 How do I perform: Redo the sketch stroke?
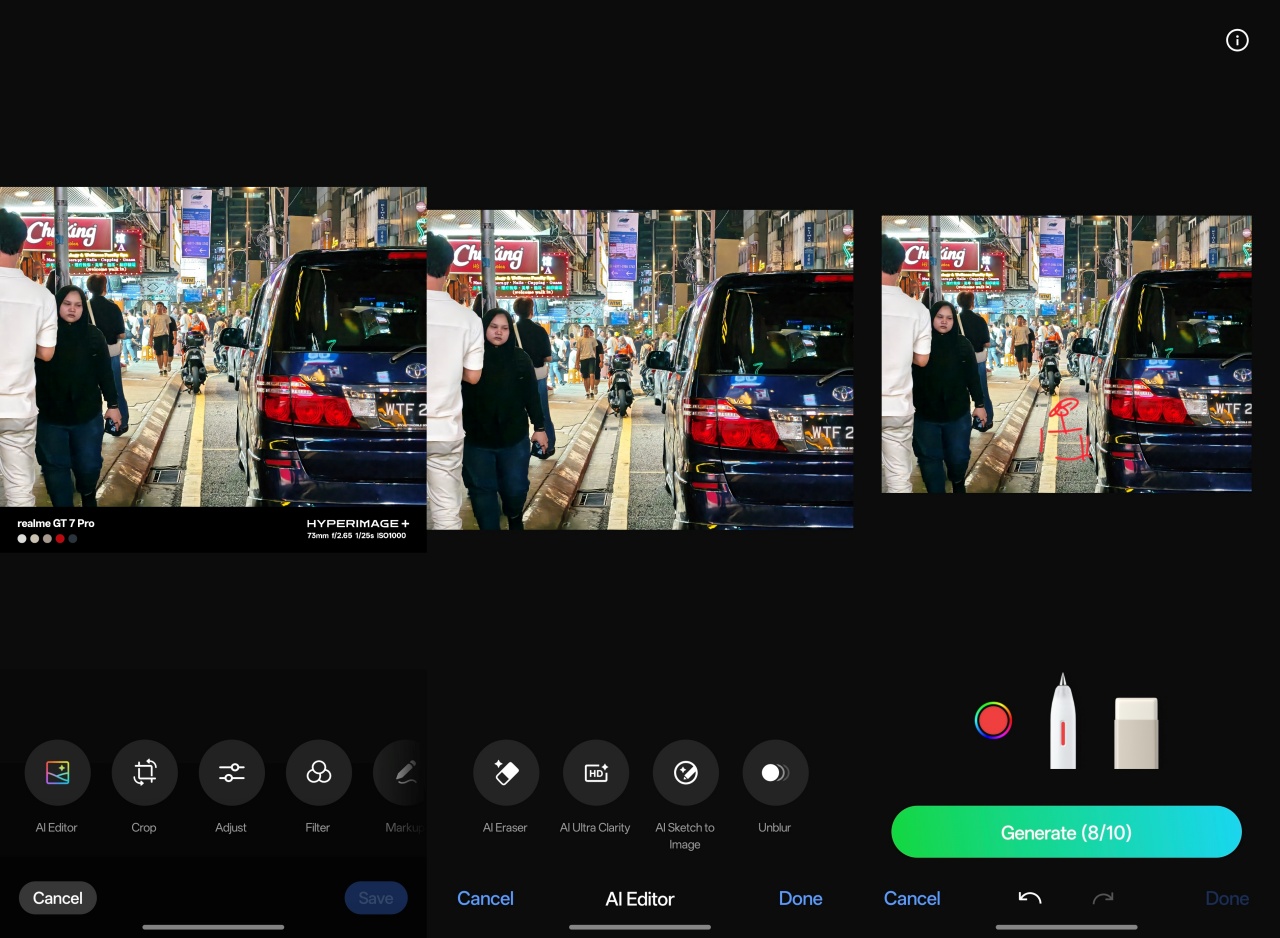[x=1103, y=898]
